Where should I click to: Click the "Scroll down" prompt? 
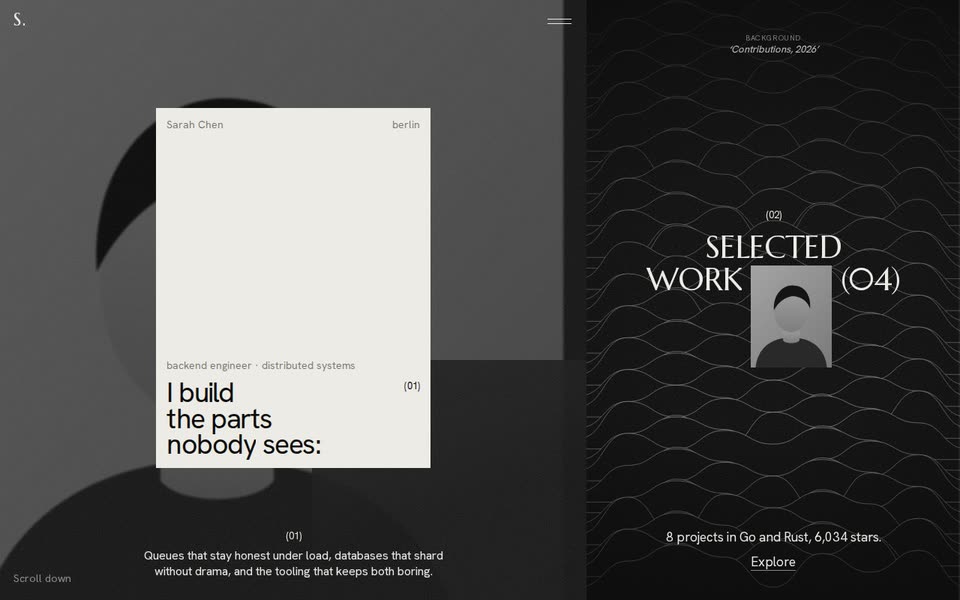42,579
